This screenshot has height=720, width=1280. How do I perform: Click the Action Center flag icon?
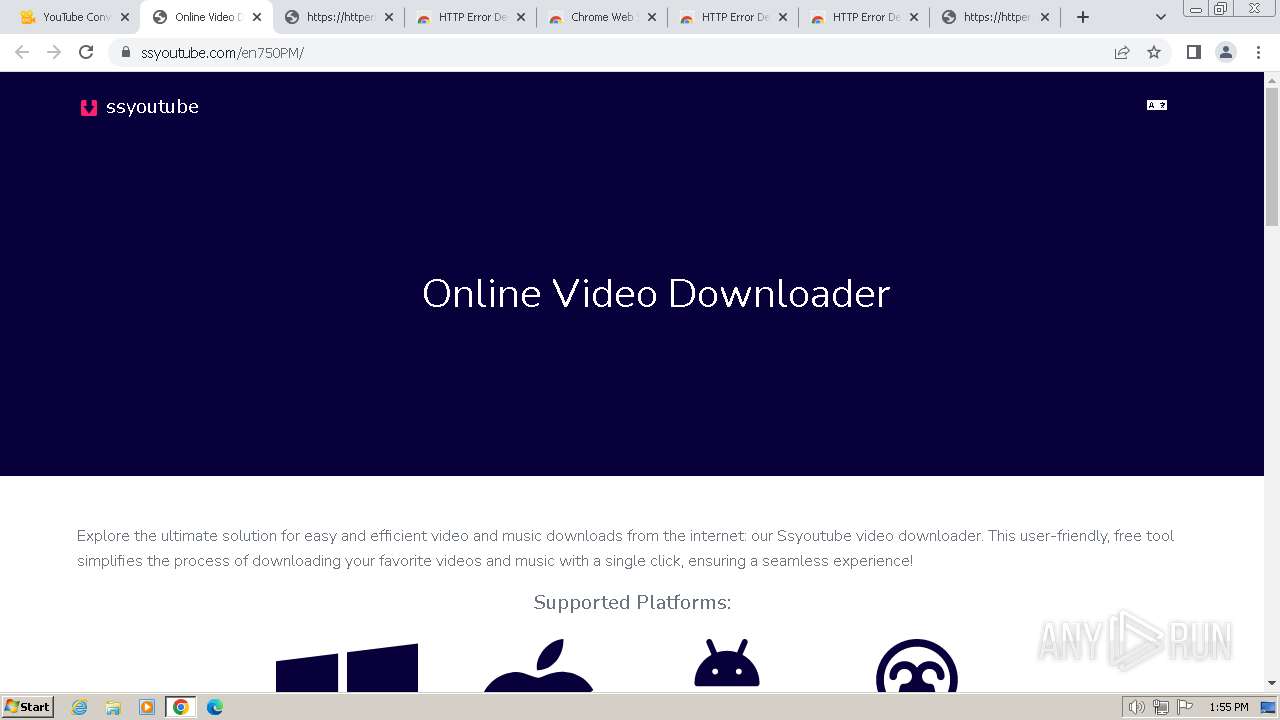click(1185, 707)
